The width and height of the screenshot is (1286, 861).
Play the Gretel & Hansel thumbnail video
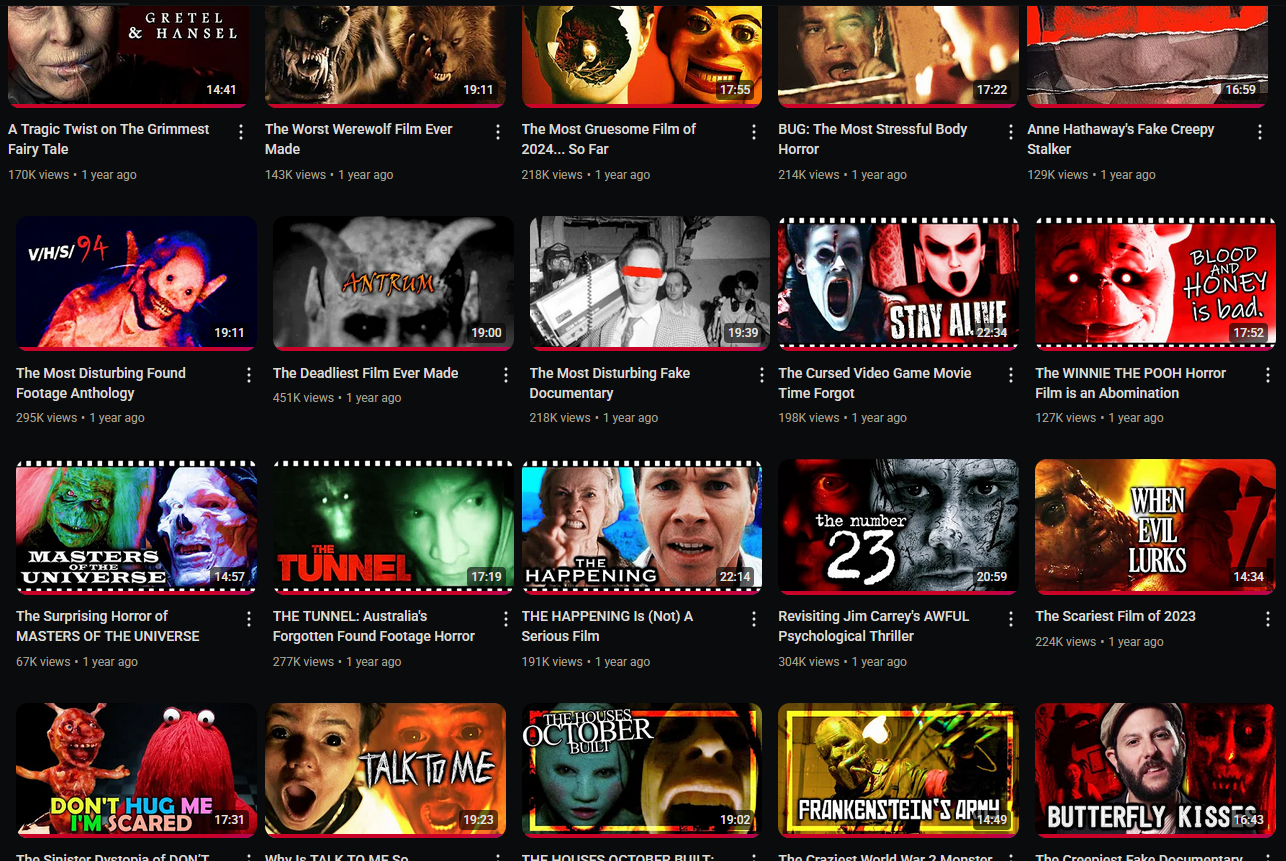click(128, 55)
